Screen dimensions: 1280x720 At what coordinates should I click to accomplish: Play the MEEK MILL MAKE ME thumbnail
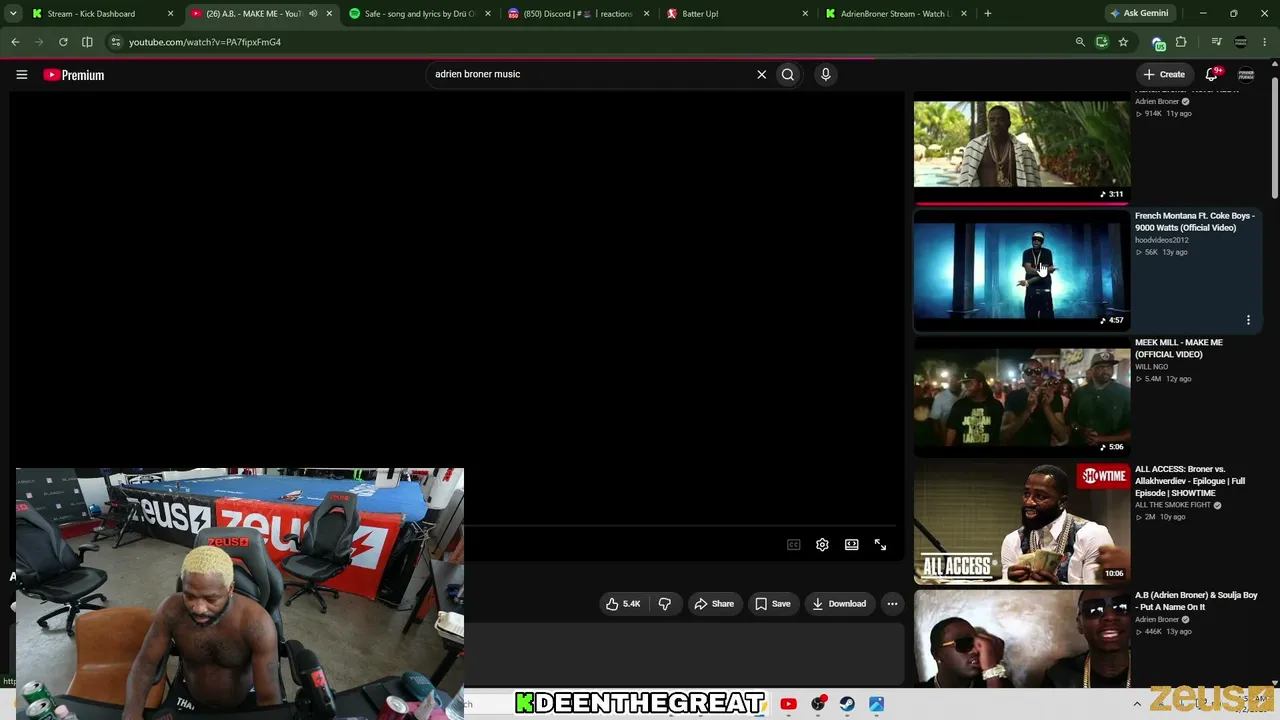pyautogui.click(x=1022, y=397)
